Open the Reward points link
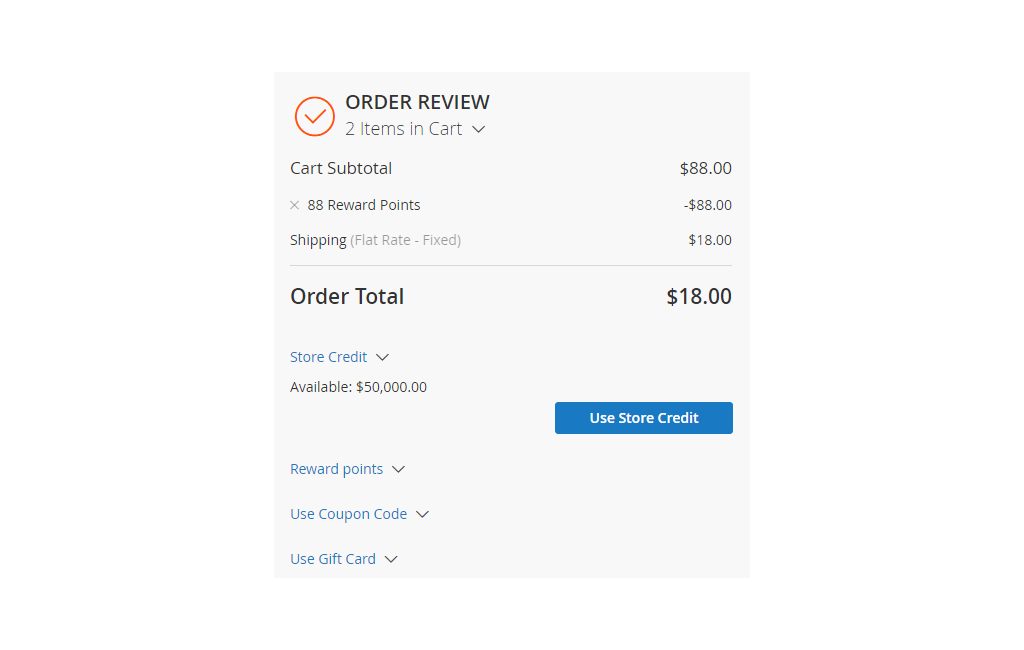Image resolution: width=1024 pixels, height=650 pixels. click(x=336, y=469)
